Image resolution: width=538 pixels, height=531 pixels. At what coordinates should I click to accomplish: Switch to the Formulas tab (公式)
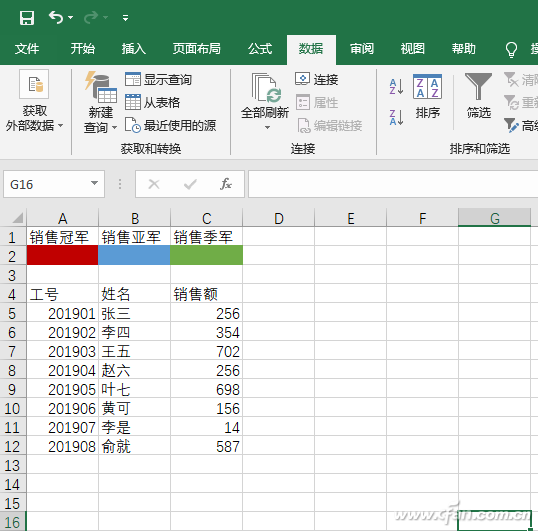coord(260,49)
